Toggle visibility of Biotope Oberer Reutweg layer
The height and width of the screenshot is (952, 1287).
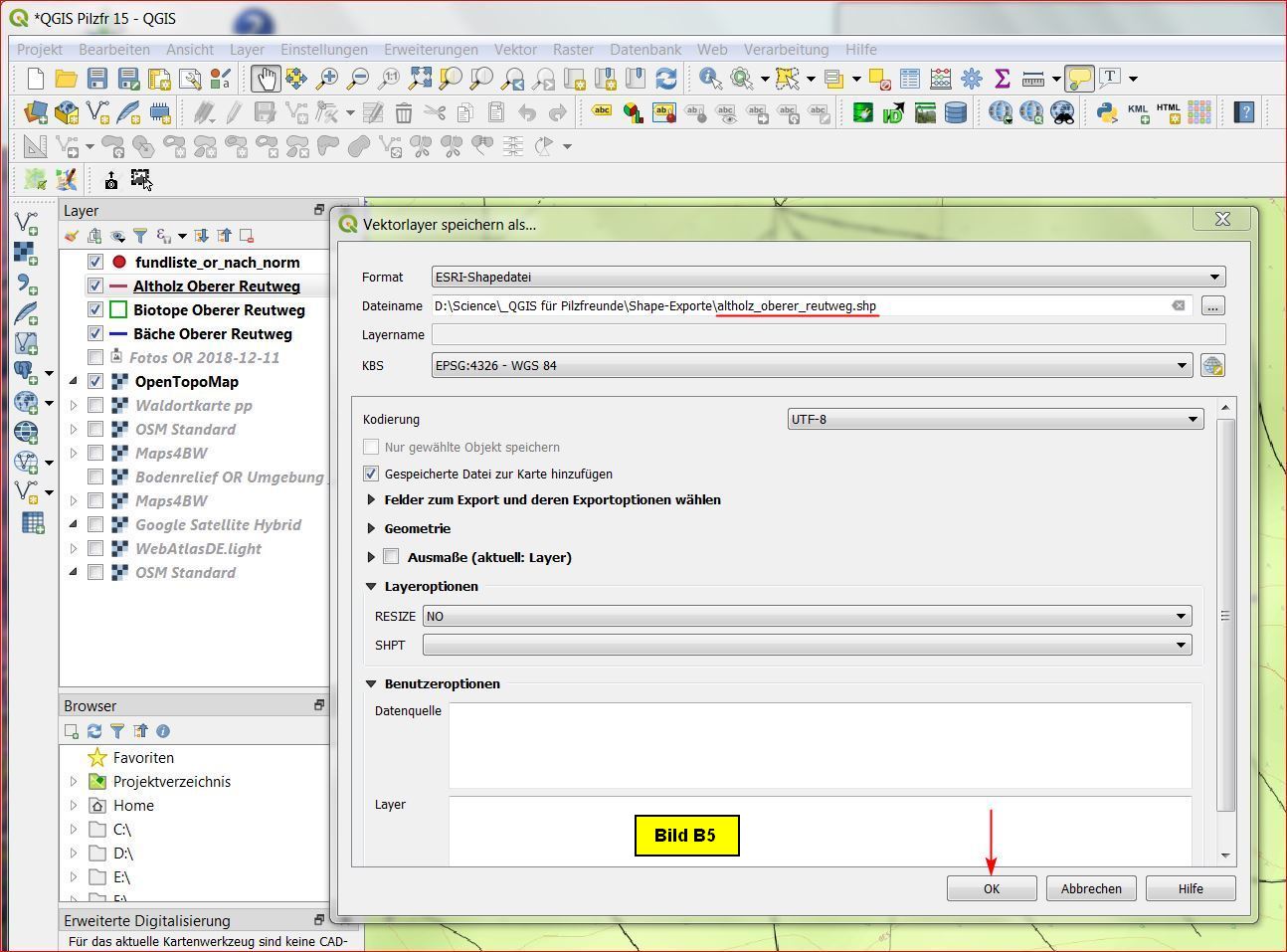(x=95, y=309)
